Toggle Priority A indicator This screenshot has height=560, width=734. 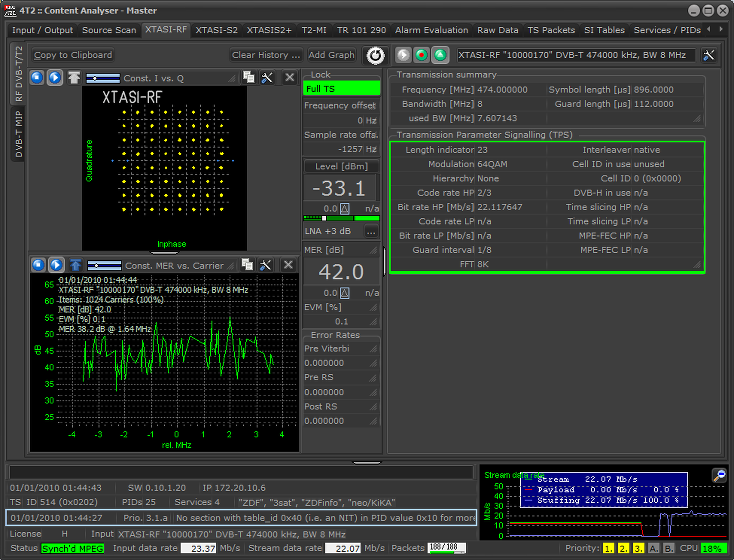654,548
